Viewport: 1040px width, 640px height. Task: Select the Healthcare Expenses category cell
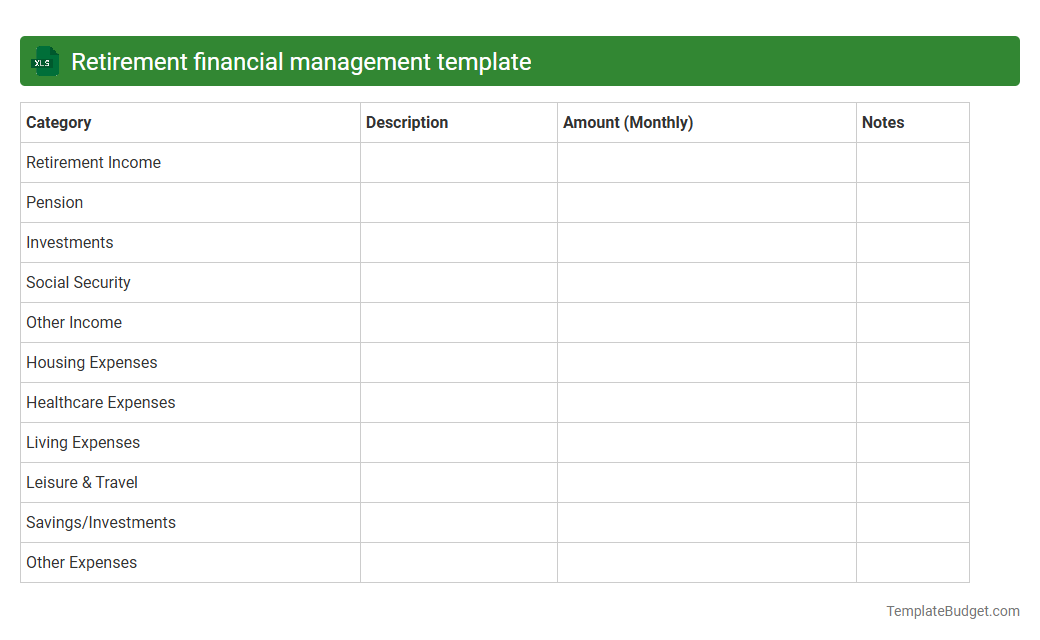100,402
